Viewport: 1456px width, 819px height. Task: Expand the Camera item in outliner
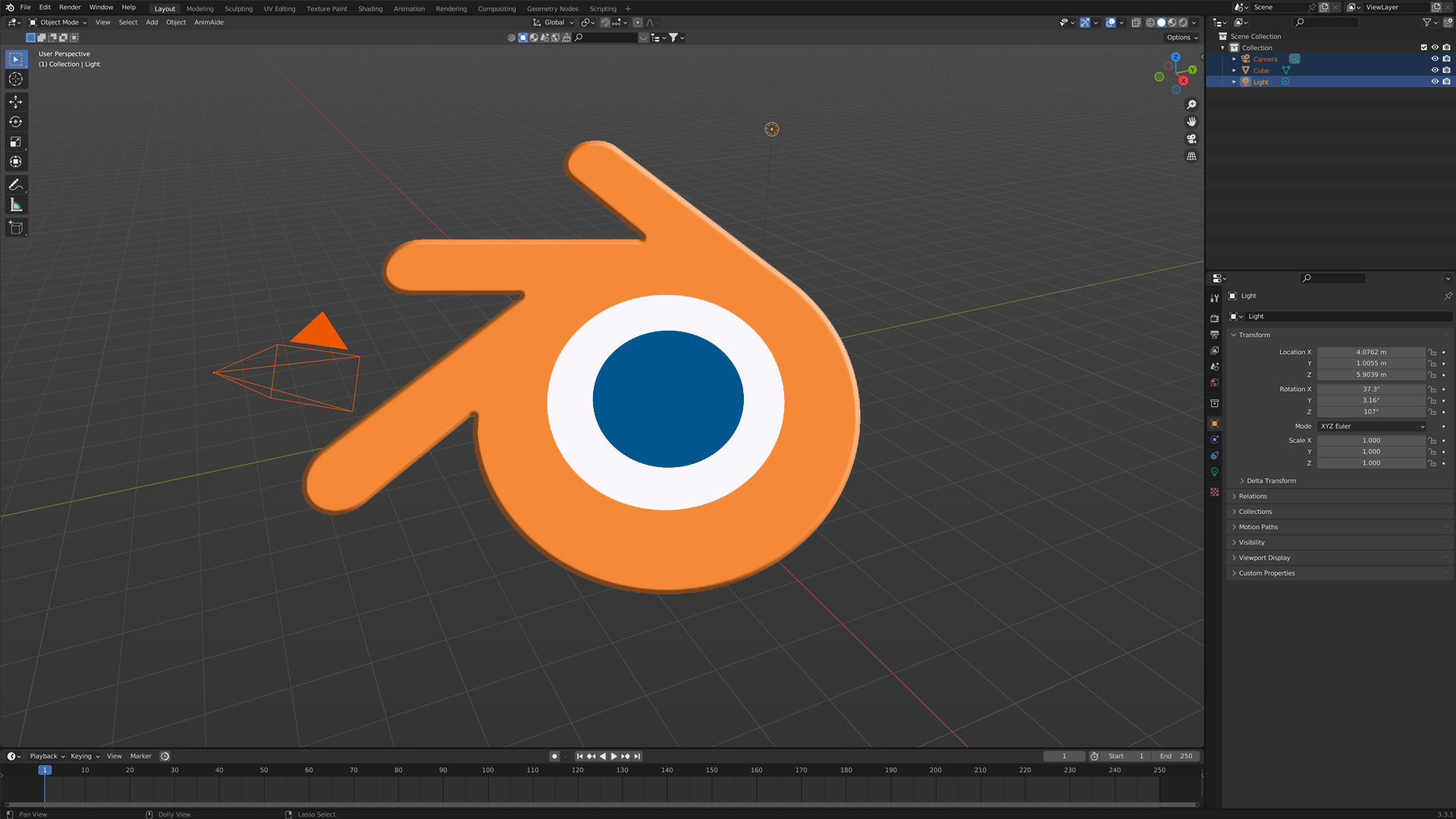[1234, 59]
